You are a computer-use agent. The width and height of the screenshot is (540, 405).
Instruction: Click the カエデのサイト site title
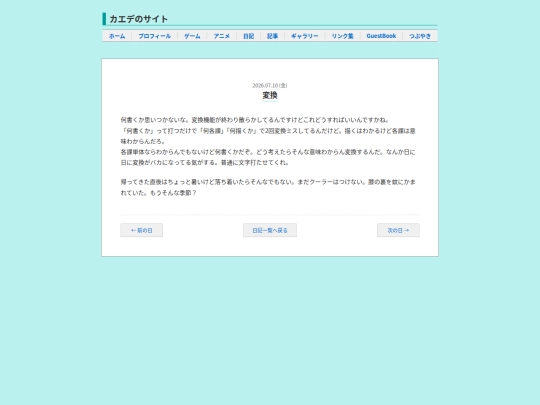tap(138, 19)
